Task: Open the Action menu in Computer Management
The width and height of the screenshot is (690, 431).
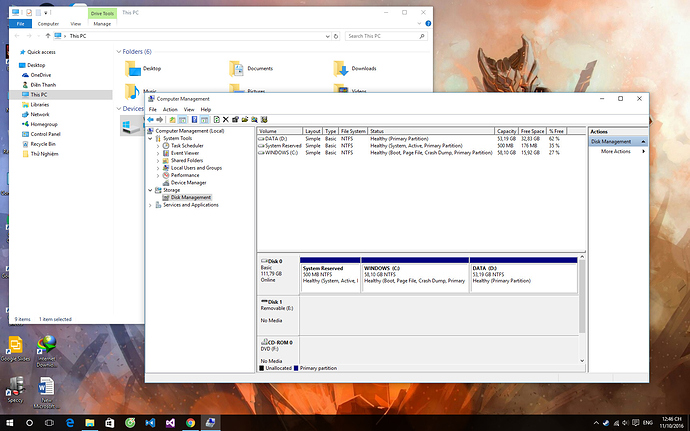Action: [x=170, y=110]
